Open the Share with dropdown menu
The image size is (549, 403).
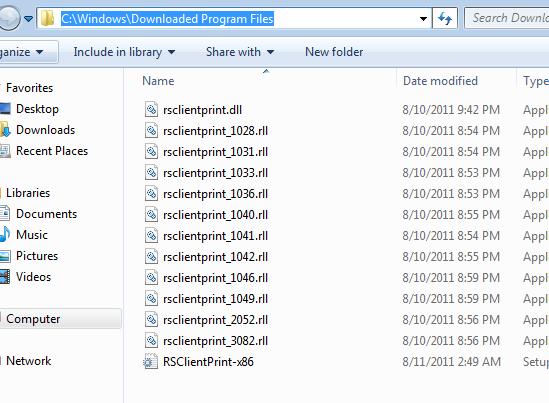240,52
